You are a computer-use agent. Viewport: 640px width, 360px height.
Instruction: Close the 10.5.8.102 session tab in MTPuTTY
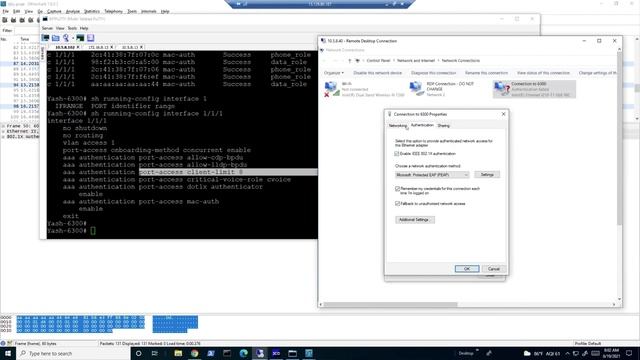(78, 47)
